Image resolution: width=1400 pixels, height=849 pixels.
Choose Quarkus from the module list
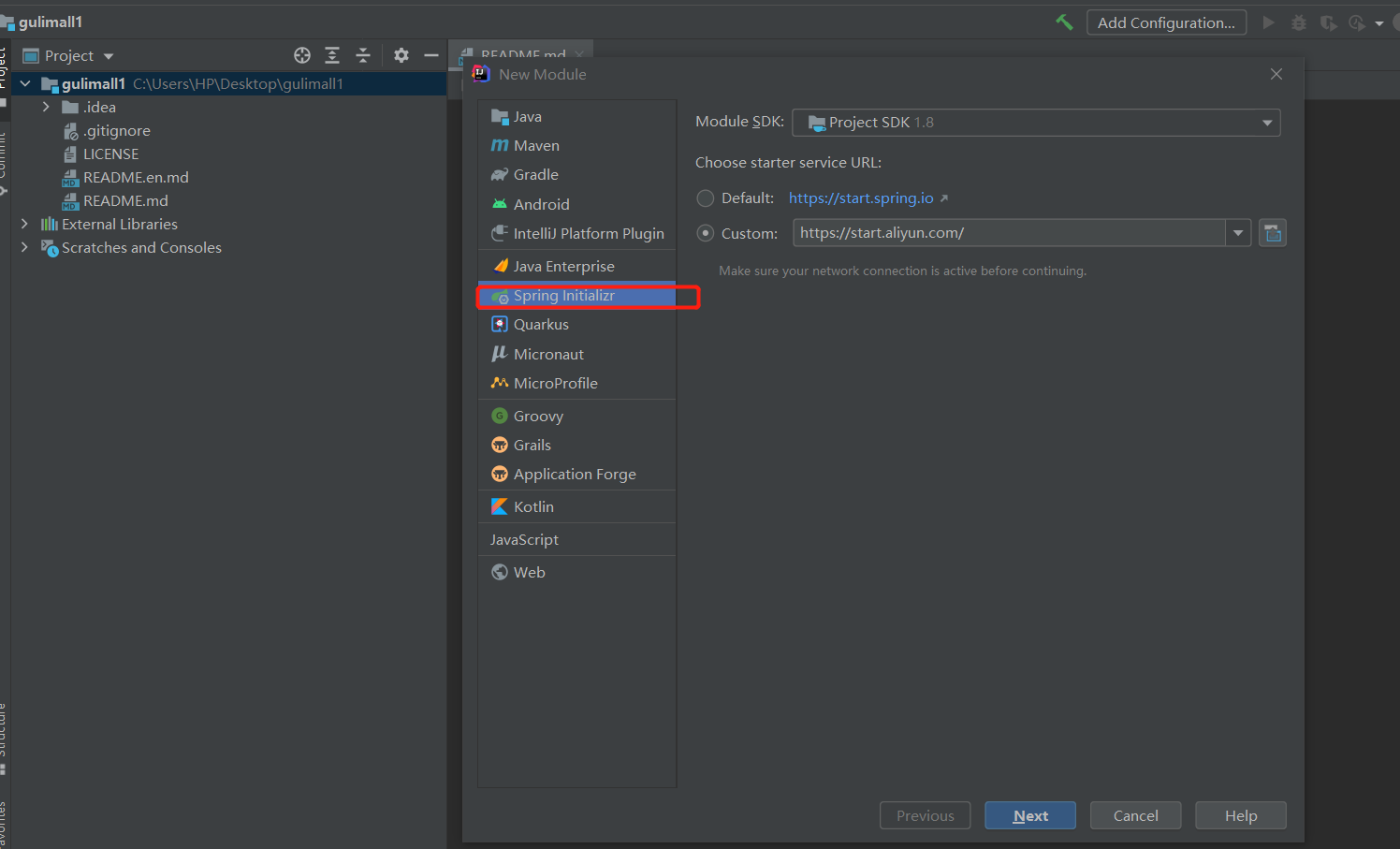click(576, 324)
